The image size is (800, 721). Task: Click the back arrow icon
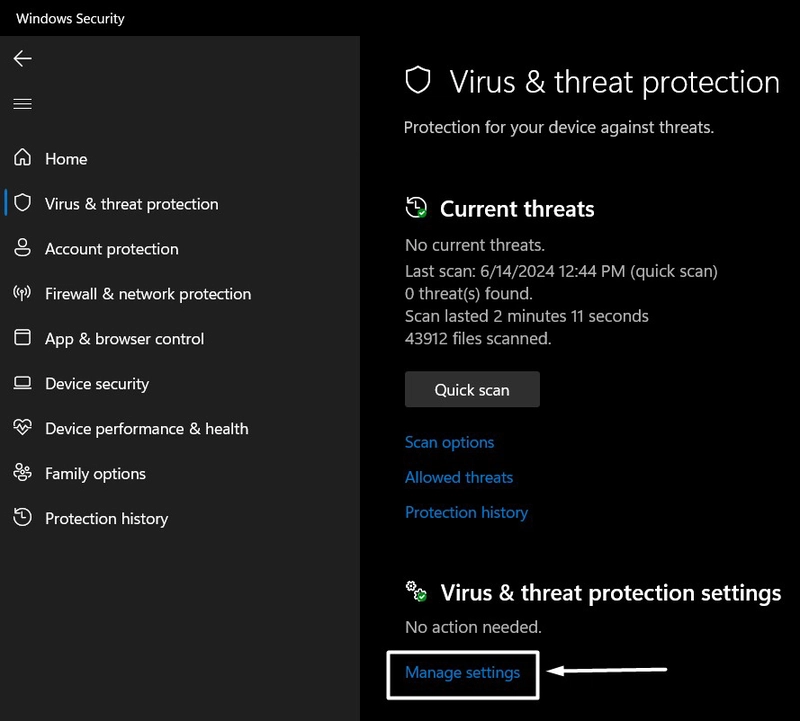click(x=23, y=59)
